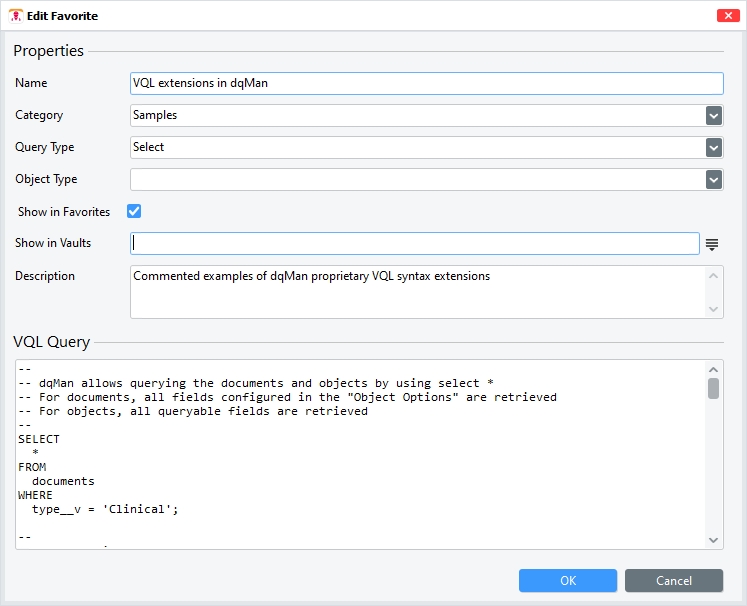Grab the VQL Query scrollbar thumb
The height and width of the screenshot is (606, 747).
point(713,389)
